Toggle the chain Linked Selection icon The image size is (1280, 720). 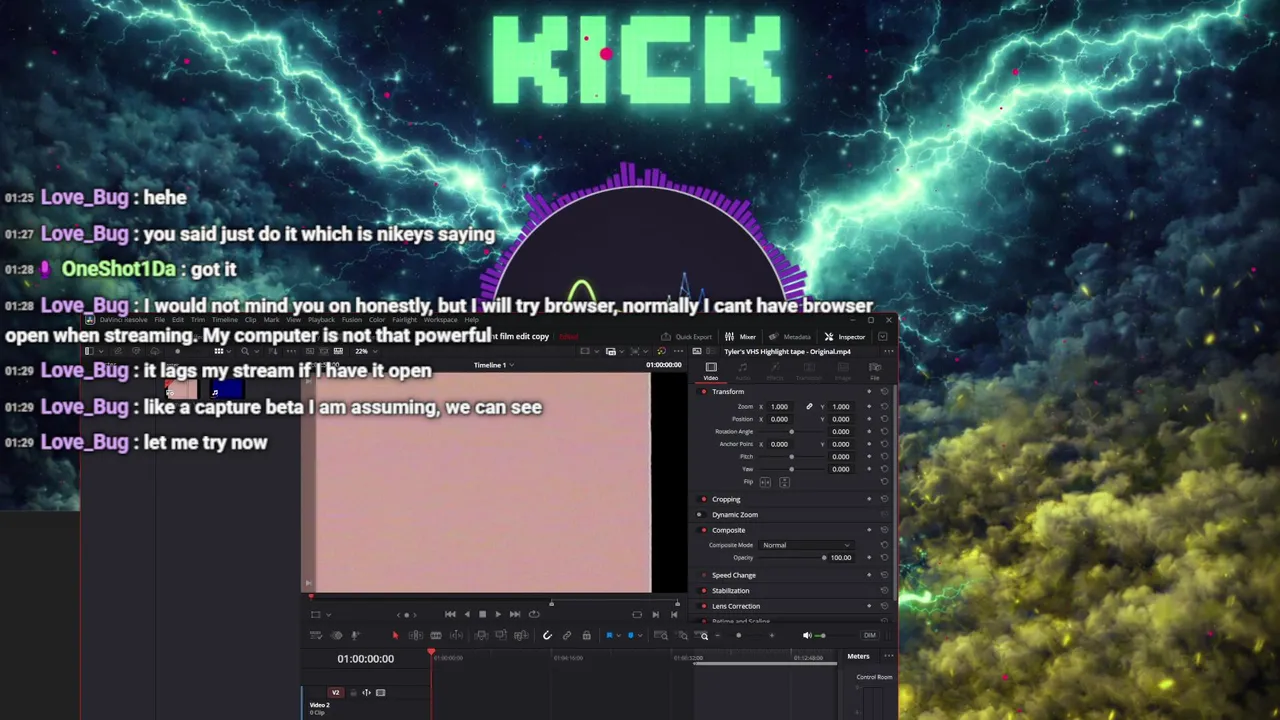567,635
